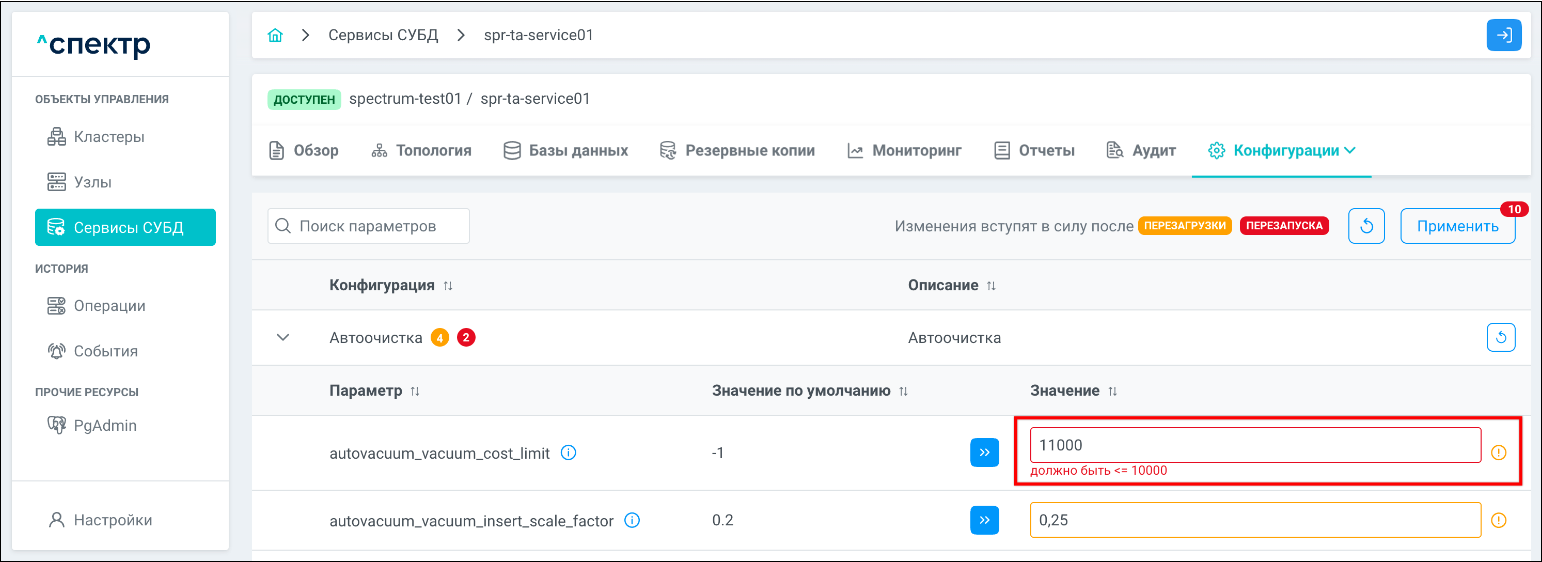Apply default value to autovacuum_vacuum_insert_scale_factor

(x=984, y=521)
